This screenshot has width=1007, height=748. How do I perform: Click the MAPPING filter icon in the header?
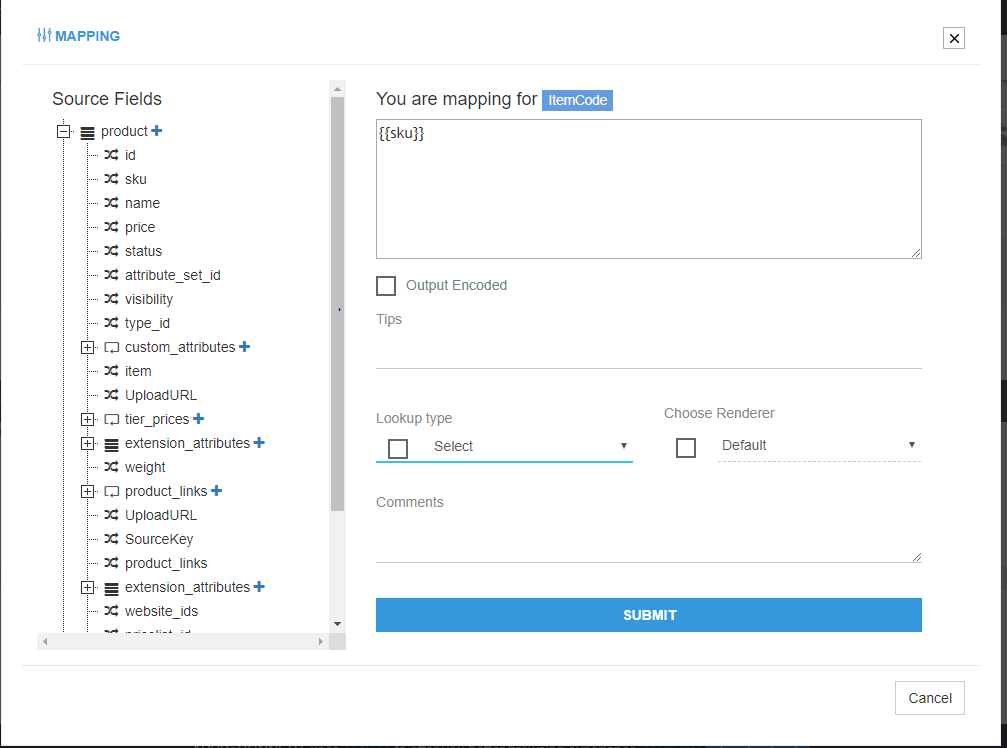43,35
